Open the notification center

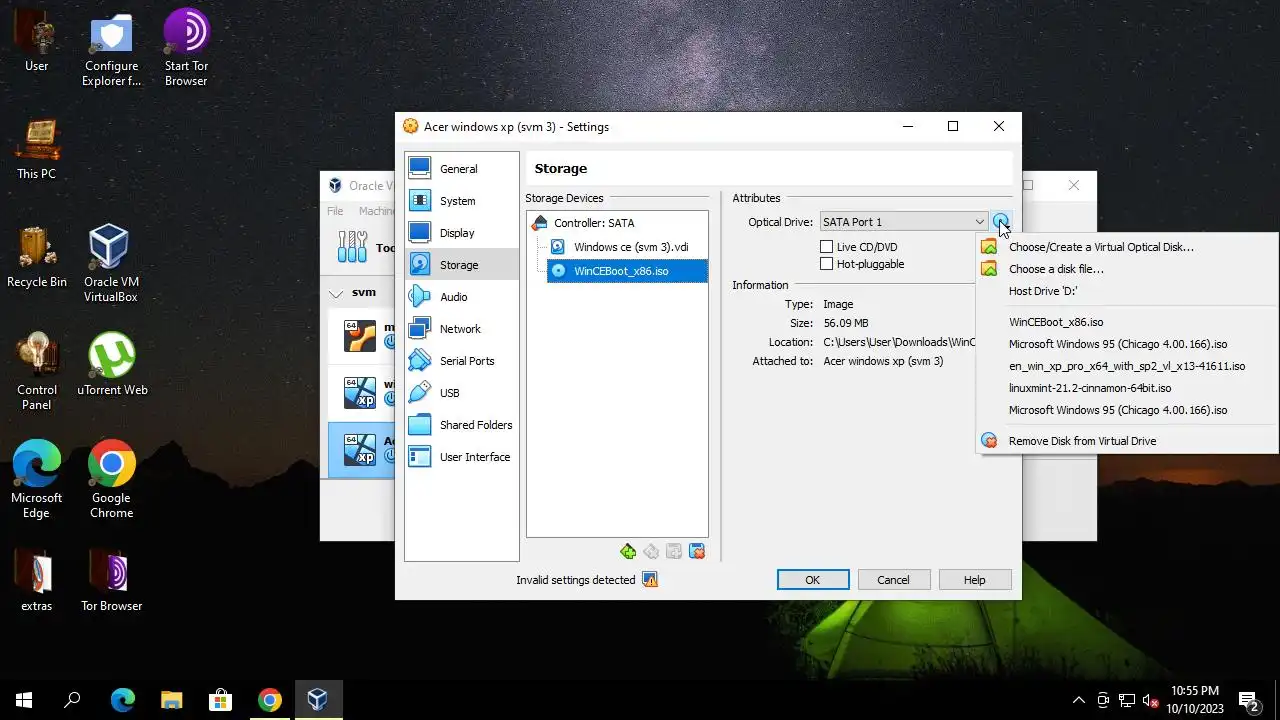(1248, 700)
